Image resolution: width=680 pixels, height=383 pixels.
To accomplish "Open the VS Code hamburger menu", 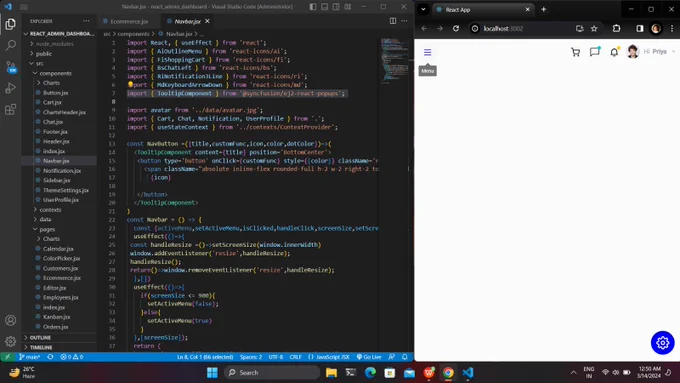I will [x=24, y=7].
